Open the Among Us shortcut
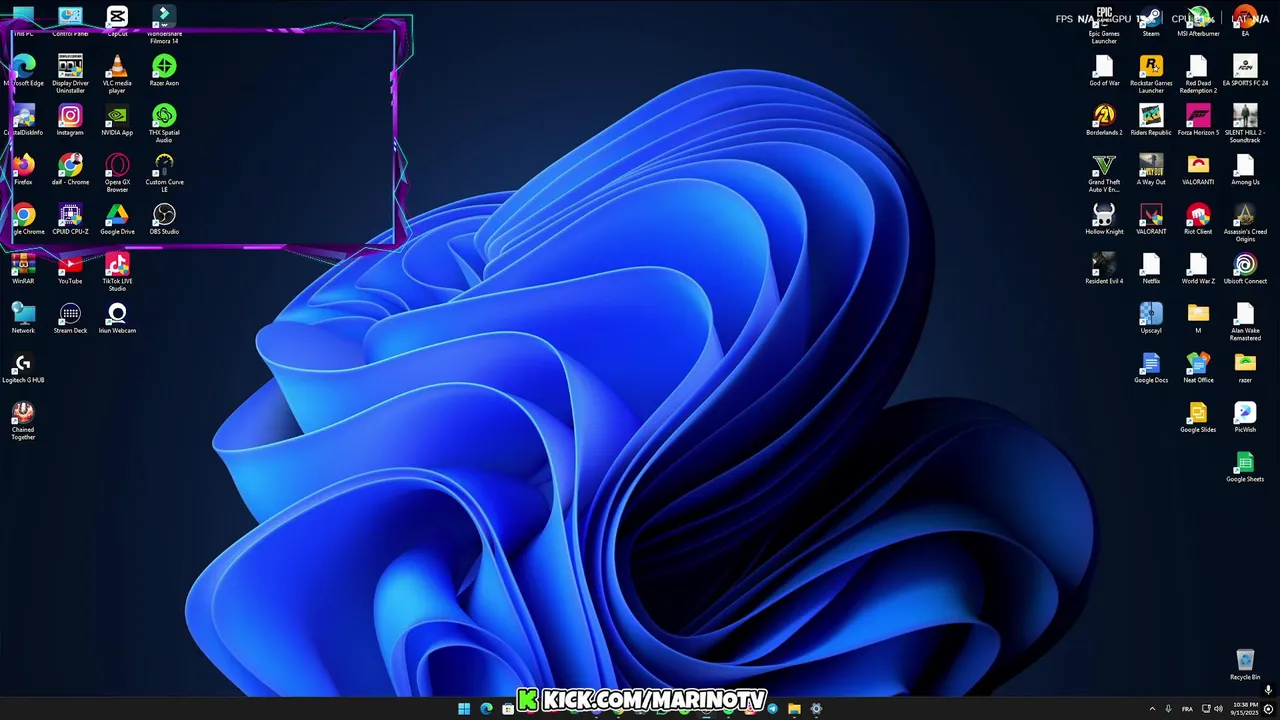The height and width of the screenshot is (720, 1280). (1245, 170)
